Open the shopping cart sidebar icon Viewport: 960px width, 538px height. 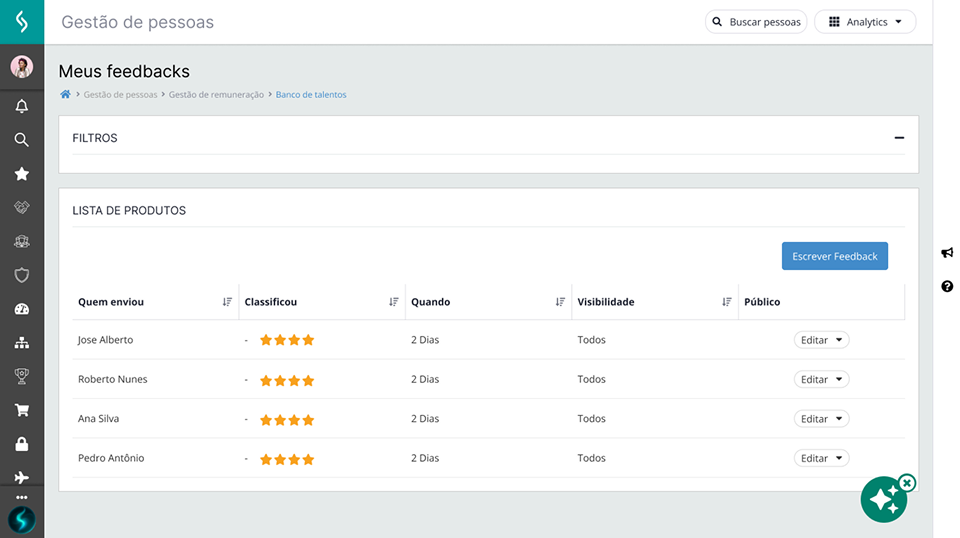pos(22,410)
